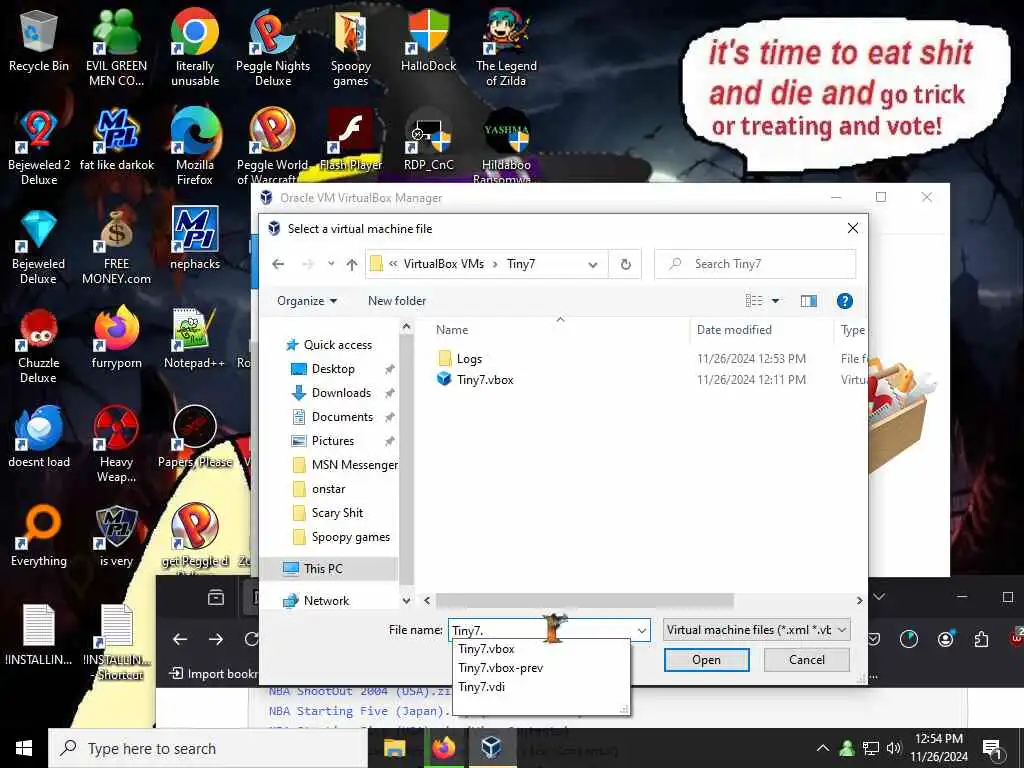Launch the 'literally unusable' Chrome shortcut

195,47
